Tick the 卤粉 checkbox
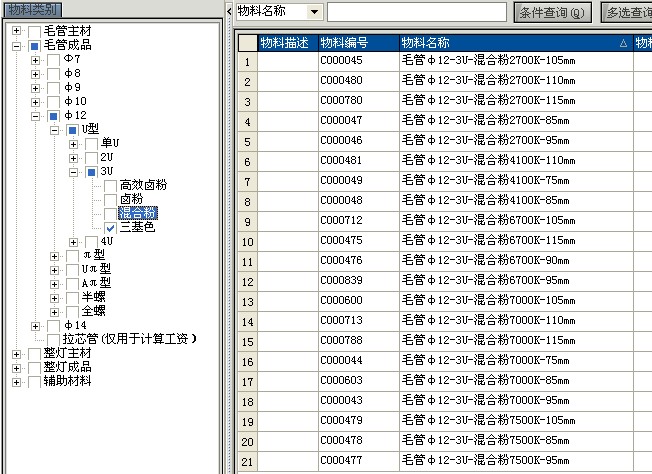Screen dimensions: 652x474 pyautogui.click(x=110, y=199)
